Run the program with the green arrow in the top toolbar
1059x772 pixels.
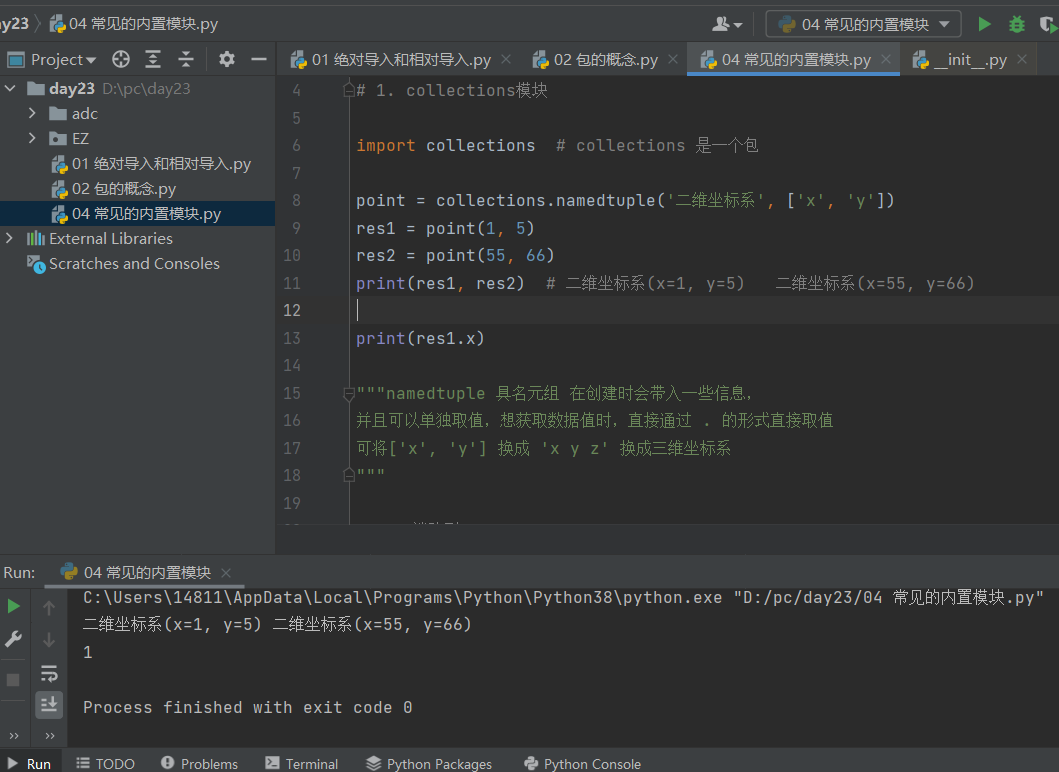pyautogui.click(x=984, y=24)
